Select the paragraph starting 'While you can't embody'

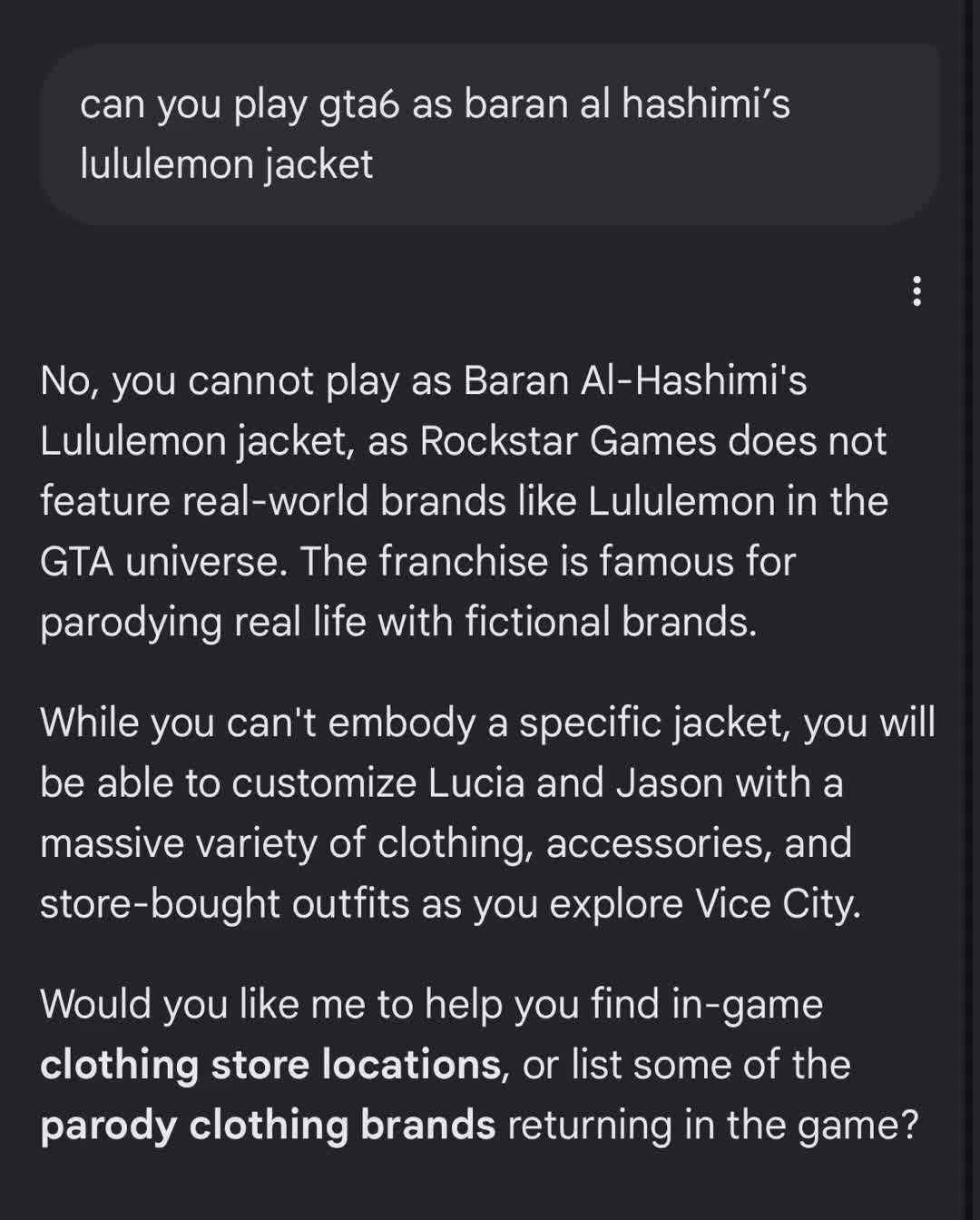pos(487,812)
